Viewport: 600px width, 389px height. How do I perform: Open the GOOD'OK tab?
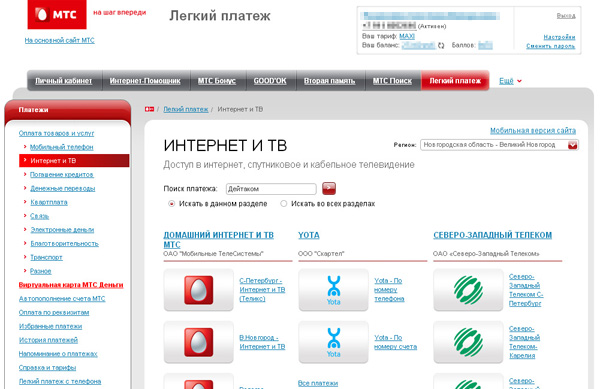270,81
